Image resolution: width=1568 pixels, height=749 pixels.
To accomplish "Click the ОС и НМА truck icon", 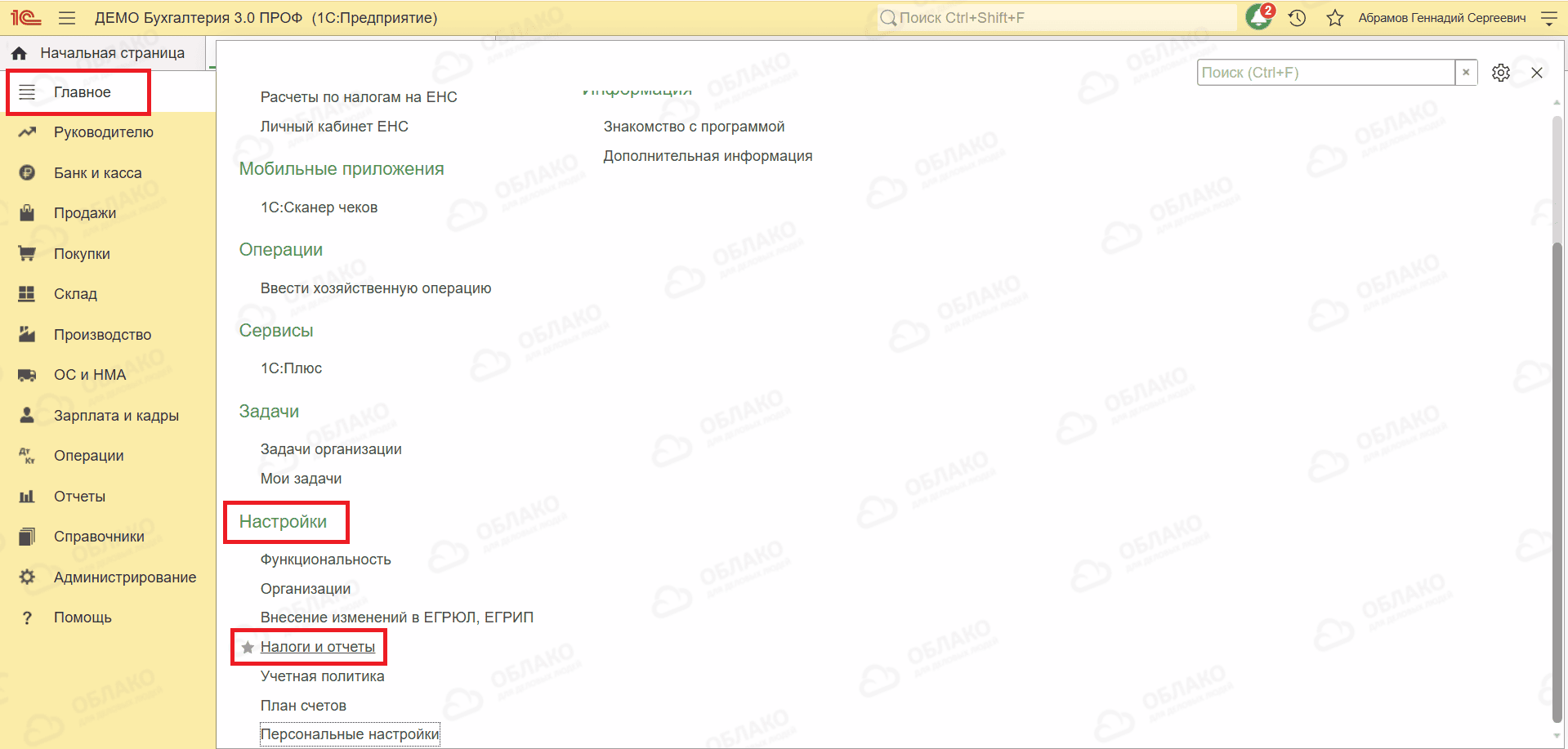I will coord(27,375).
